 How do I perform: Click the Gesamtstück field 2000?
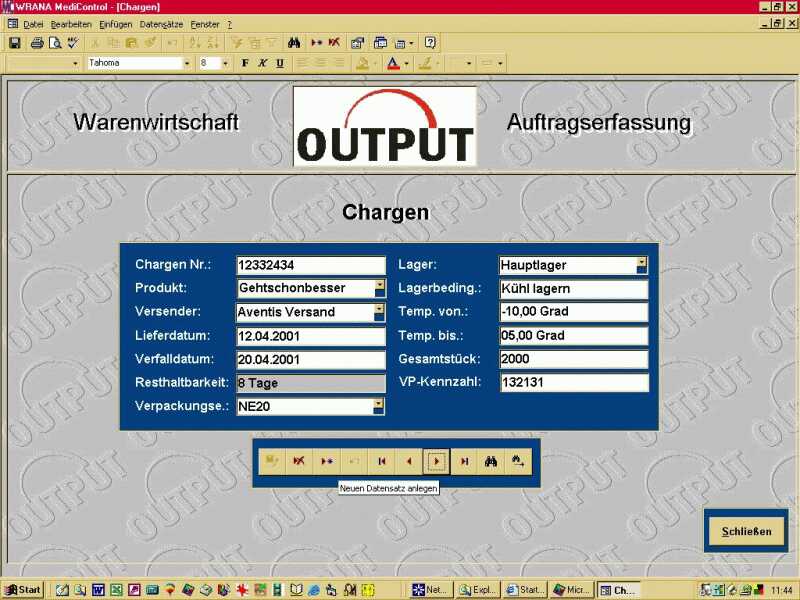[x=574, y=359]
